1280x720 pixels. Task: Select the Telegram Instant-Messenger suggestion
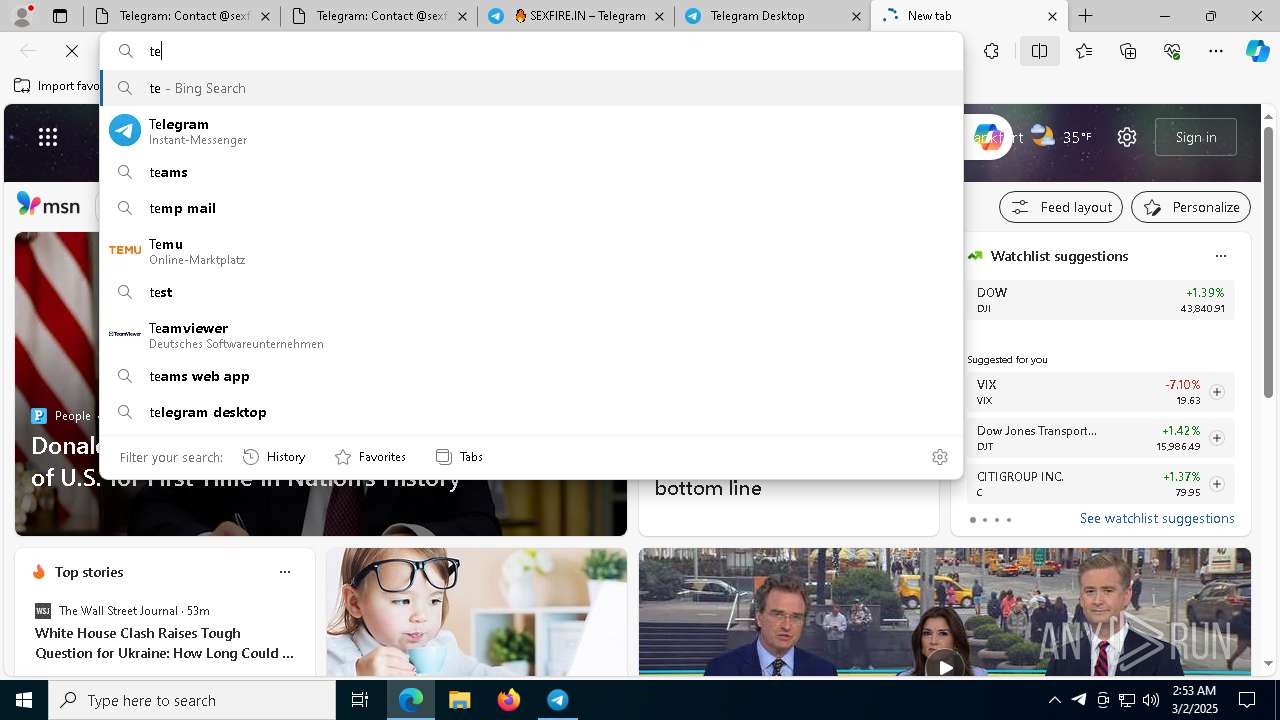(532, 131)
